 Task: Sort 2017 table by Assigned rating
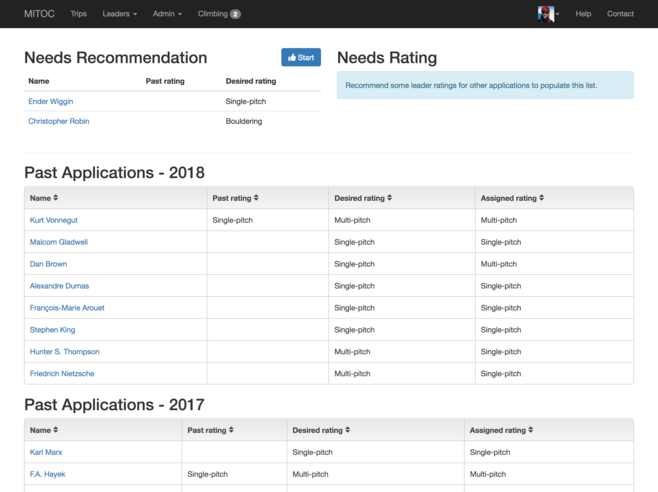[x=500, y=430]
